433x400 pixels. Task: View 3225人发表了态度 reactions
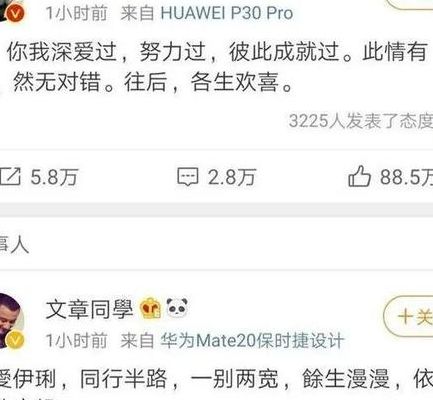point(361,121)
